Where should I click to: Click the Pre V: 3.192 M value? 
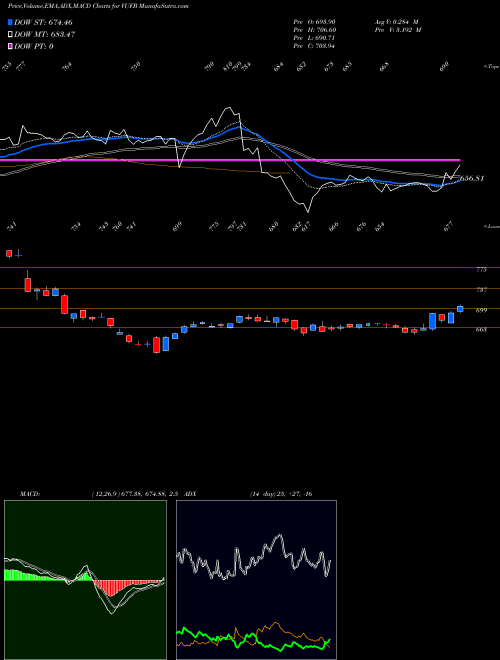397,30
